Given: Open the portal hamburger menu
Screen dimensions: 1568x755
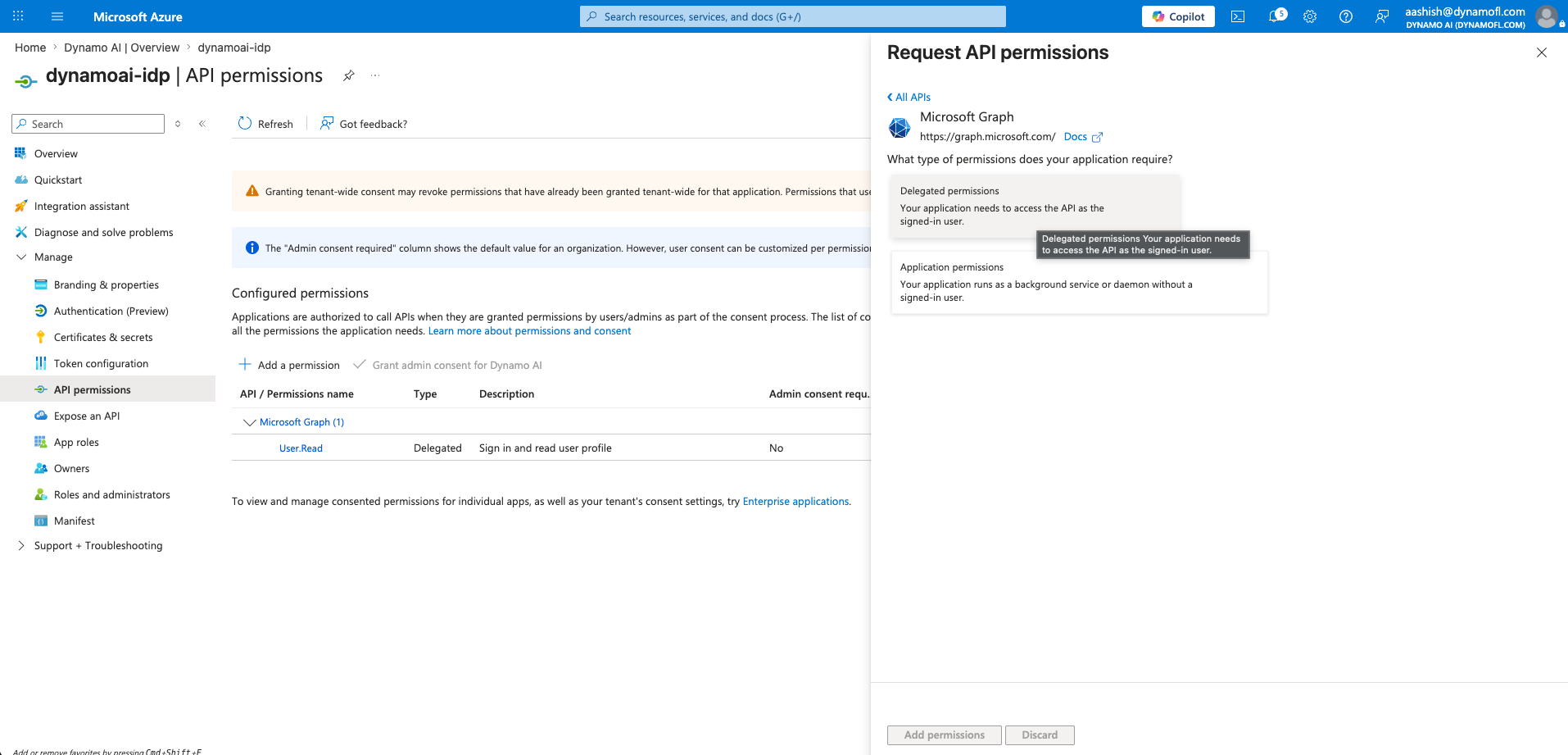Looking at the screenshot, I should (x=57, y=16).
